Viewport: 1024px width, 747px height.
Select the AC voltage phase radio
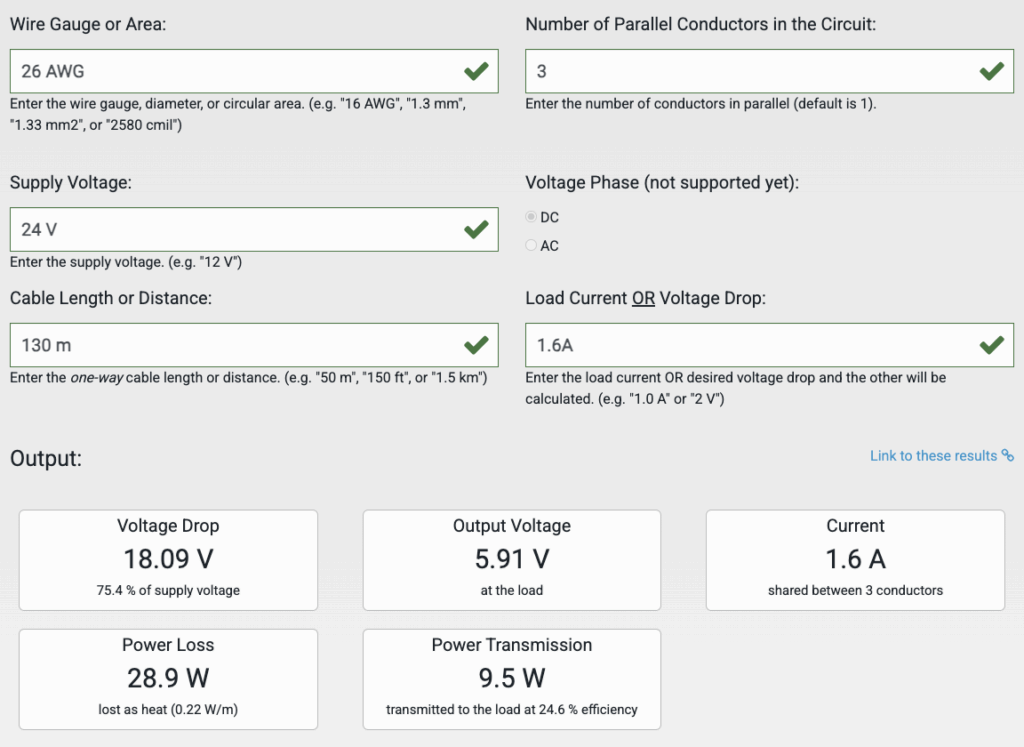[x=531, y=245]
